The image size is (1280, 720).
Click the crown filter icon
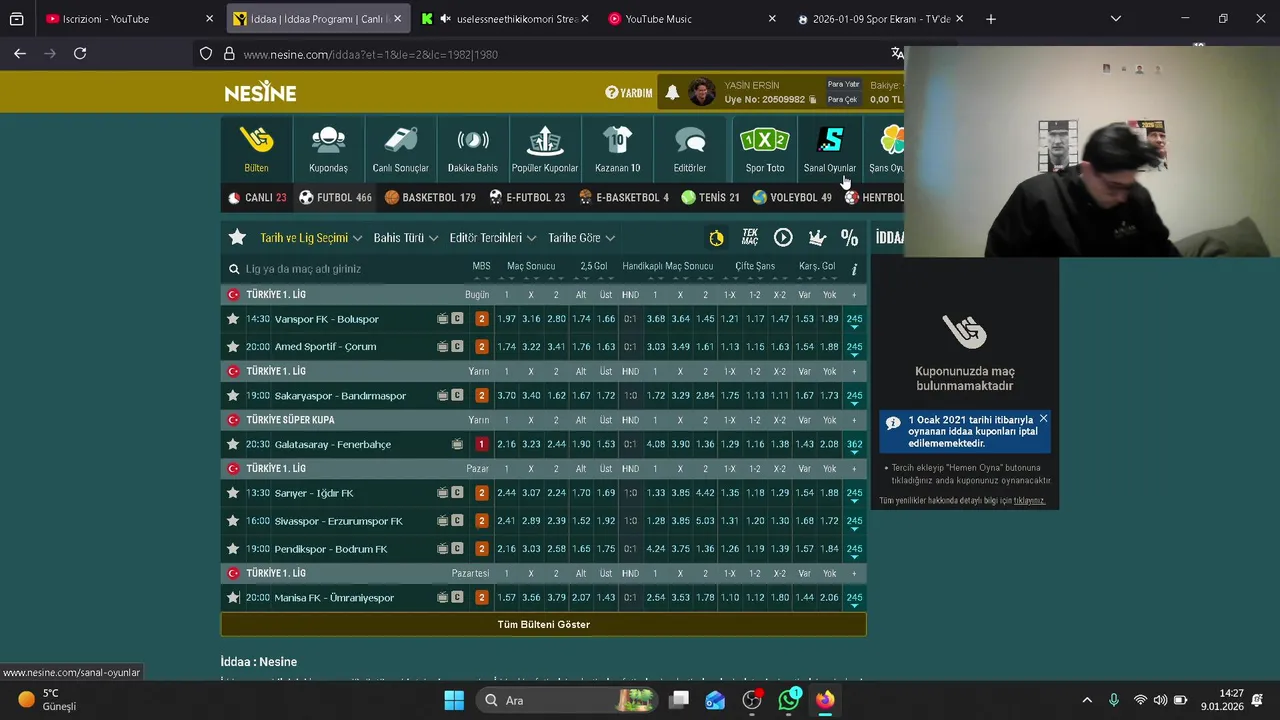(817, 238)
